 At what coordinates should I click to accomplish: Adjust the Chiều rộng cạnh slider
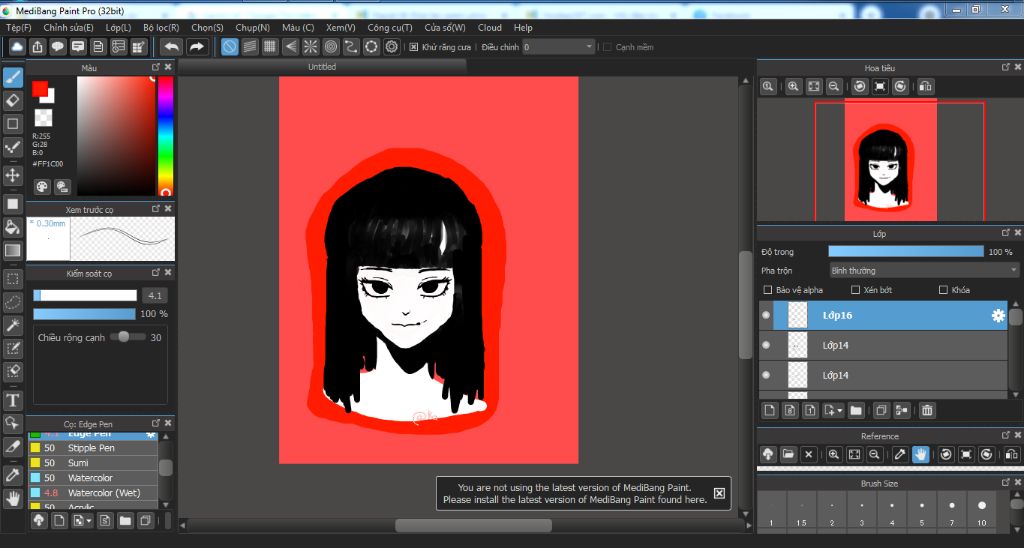click(x=127, y=337)
